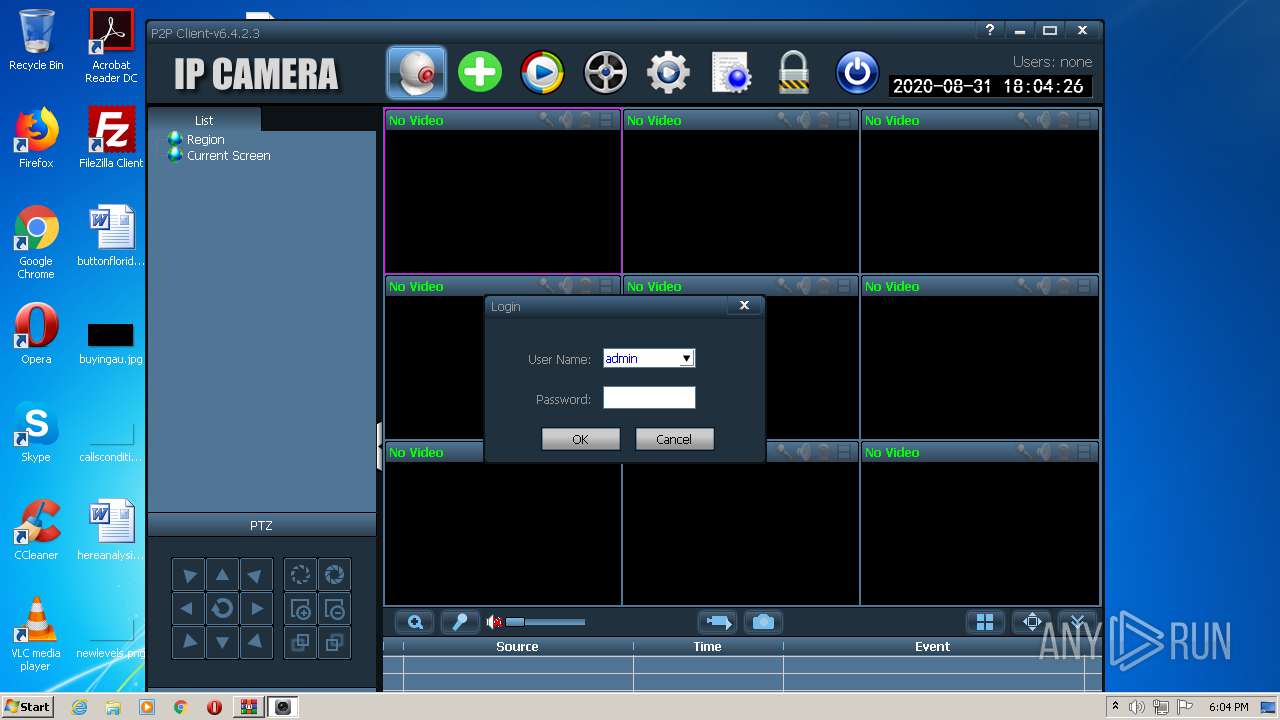The height and width of the screenshot is (720, 1280).
Task: Open the Recycle Bin desktop icon
Action: (x=36, y=40)
